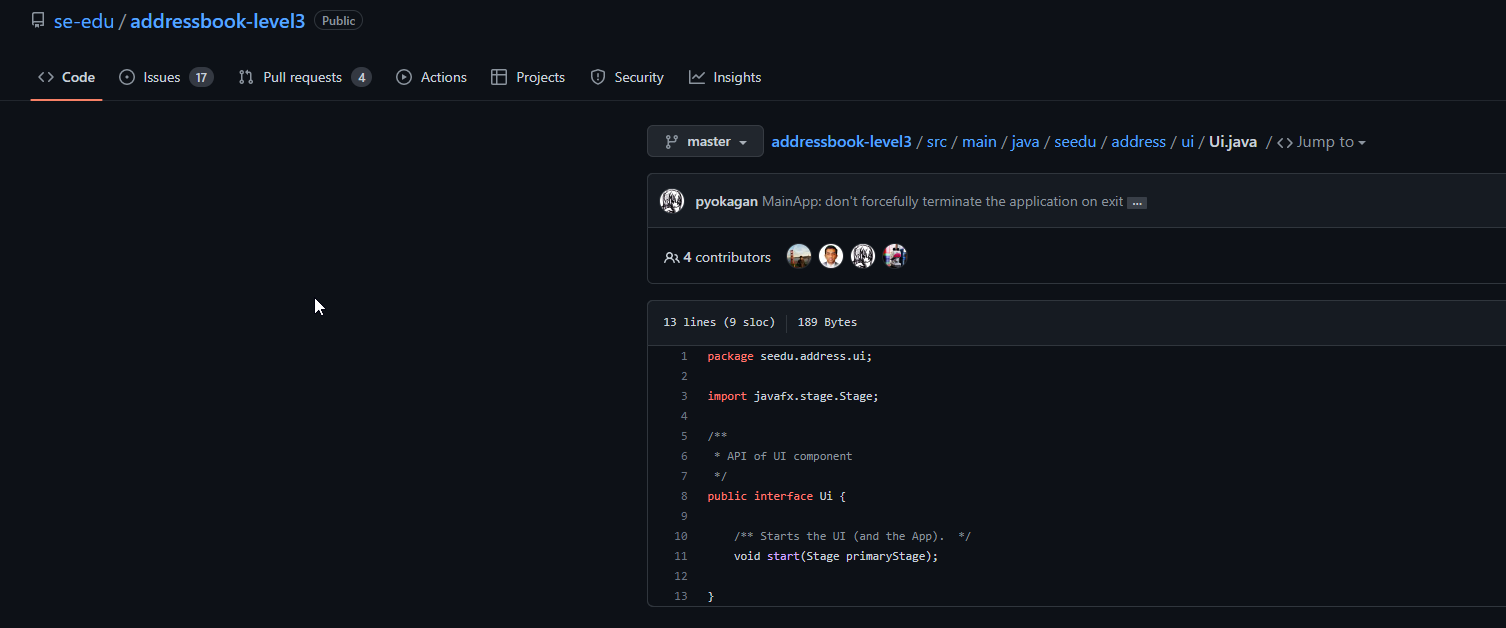Open the master branch dropdown
Image resolution: width=1506 pixels, height=628 pixels.
click(705, 141)
